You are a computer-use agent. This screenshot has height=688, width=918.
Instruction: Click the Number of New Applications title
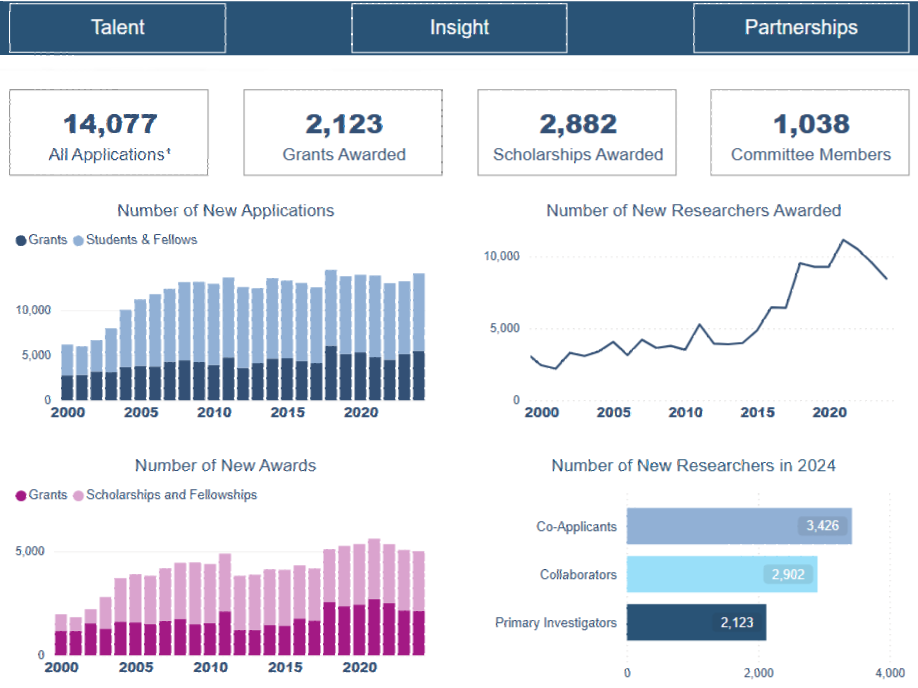point(225,211)
